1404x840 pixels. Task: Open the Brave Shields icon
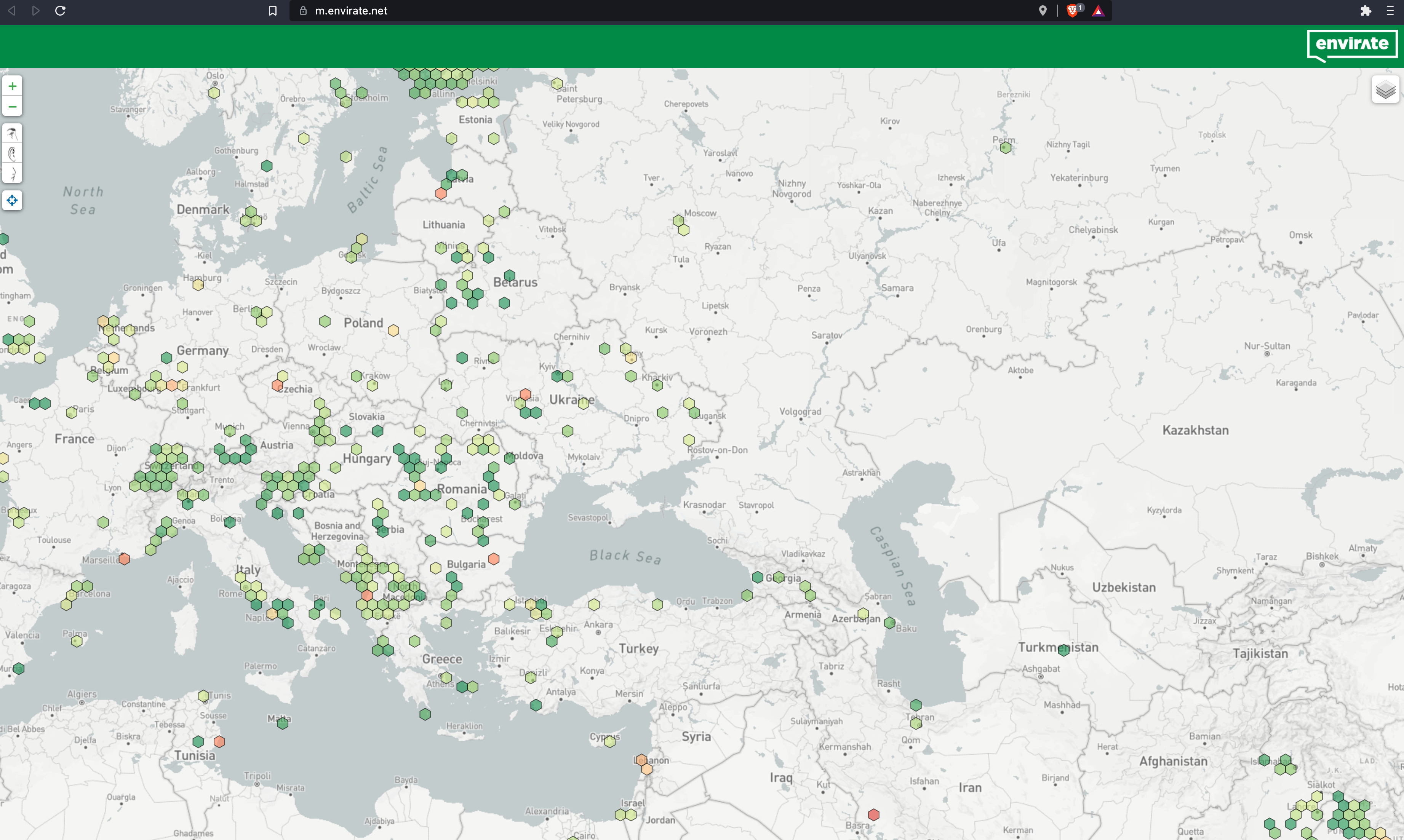1072,11
